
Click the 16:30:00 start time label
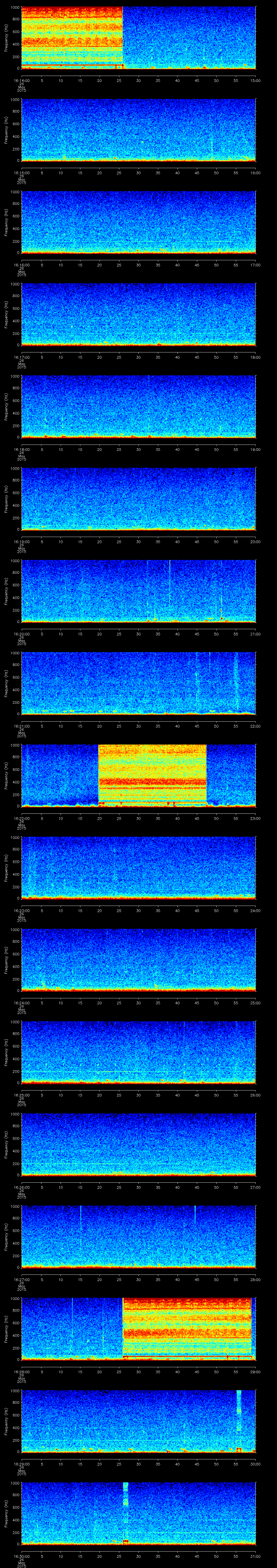[x=21, y=1556]
